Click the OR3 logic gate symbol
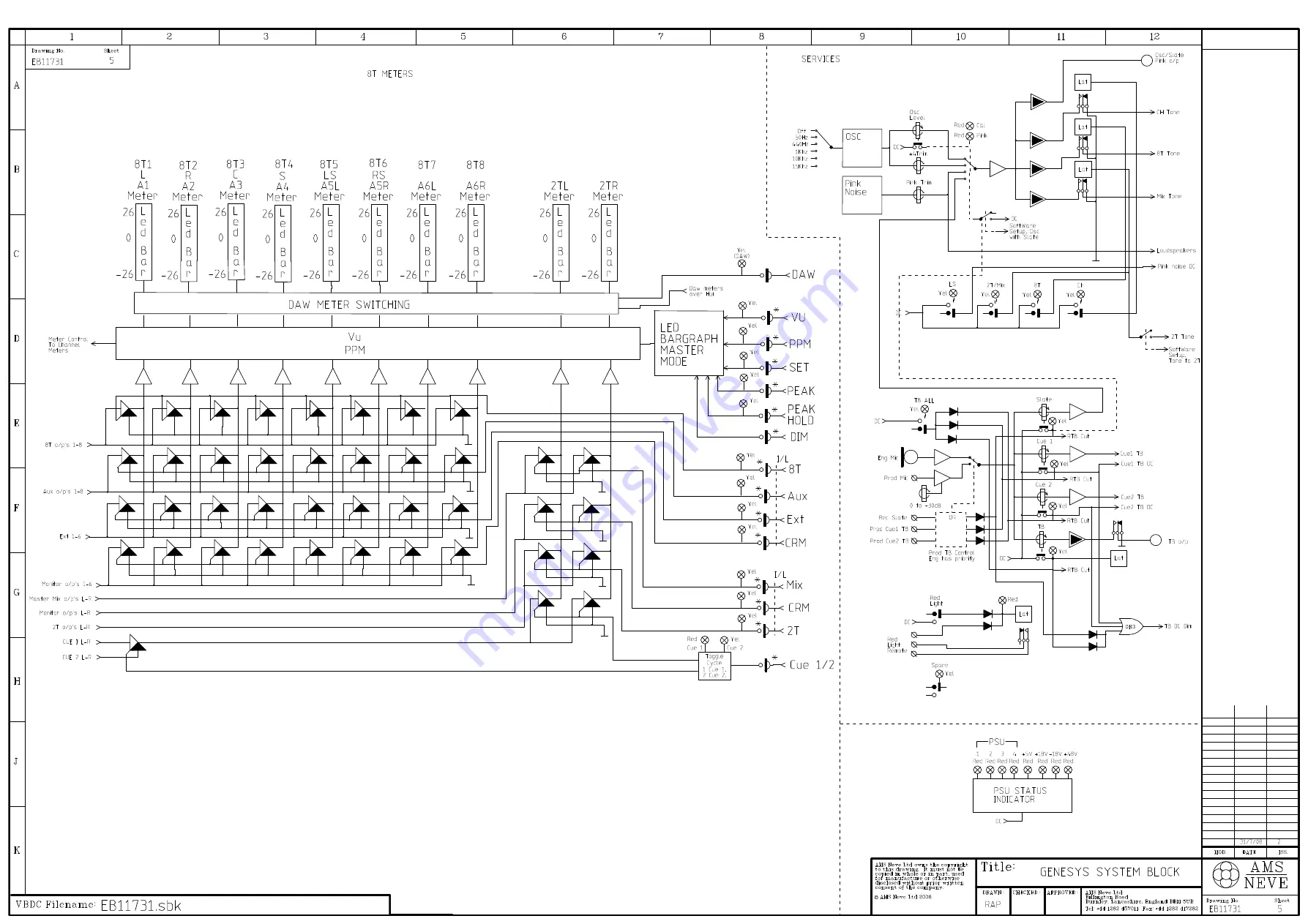1308x924 pixels. [x=1131, y=626]
